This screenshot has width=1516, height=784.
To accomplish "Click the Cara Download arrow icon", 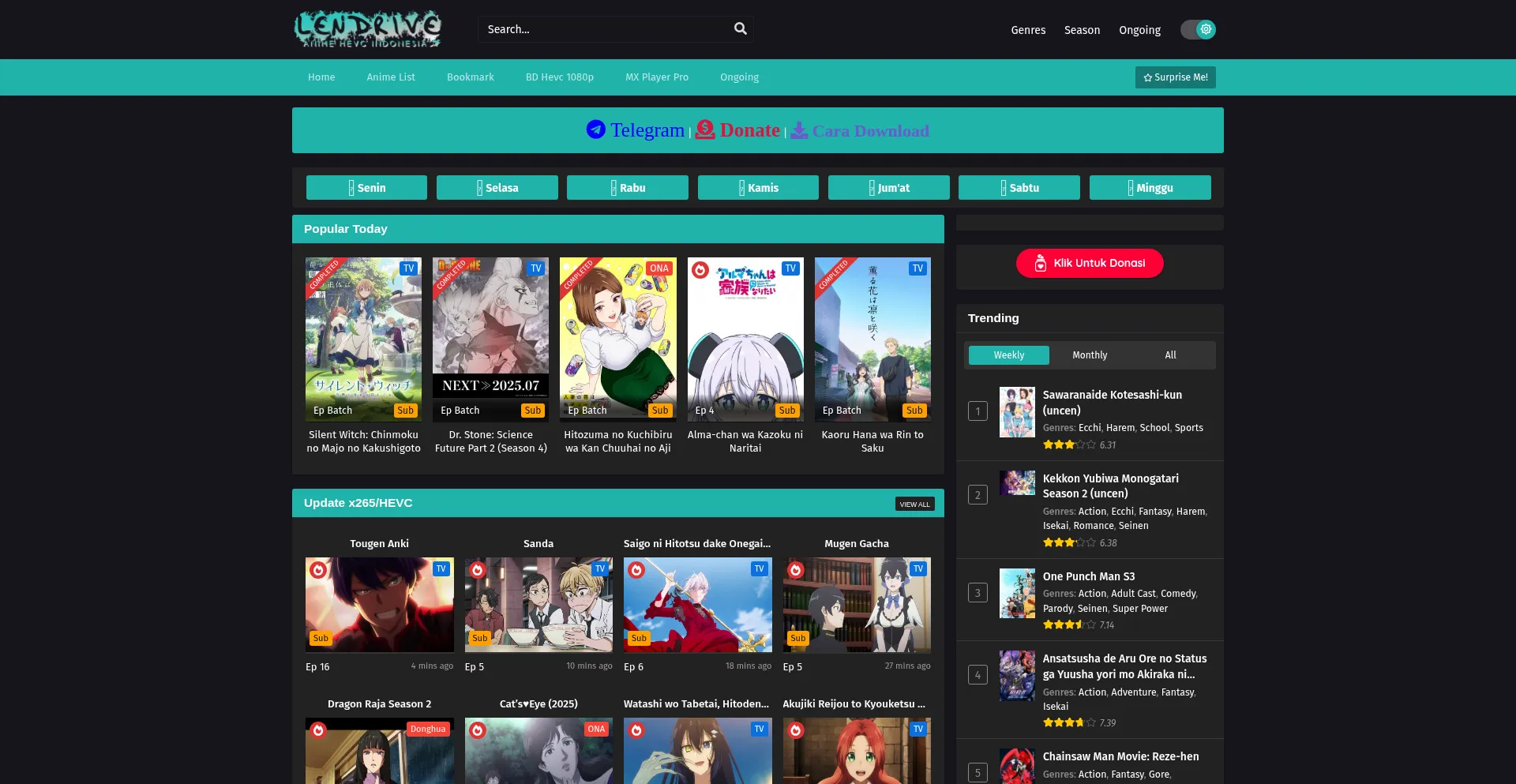I will 799,130.
